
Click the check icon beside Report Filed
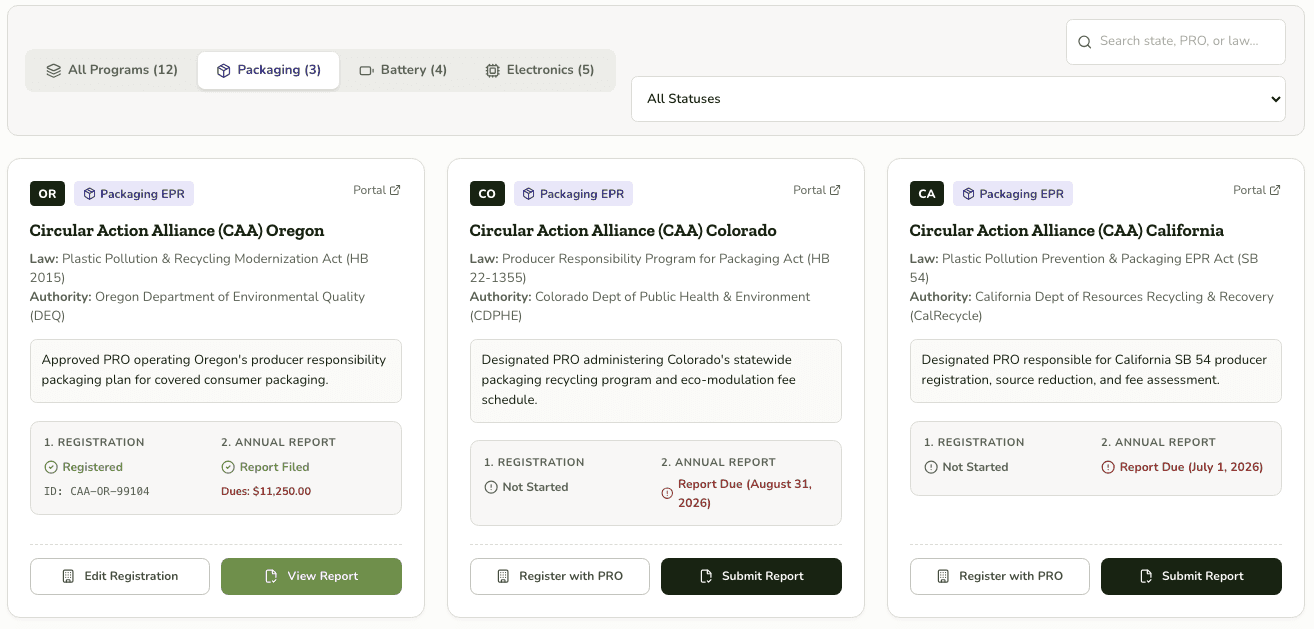(228, 467)
